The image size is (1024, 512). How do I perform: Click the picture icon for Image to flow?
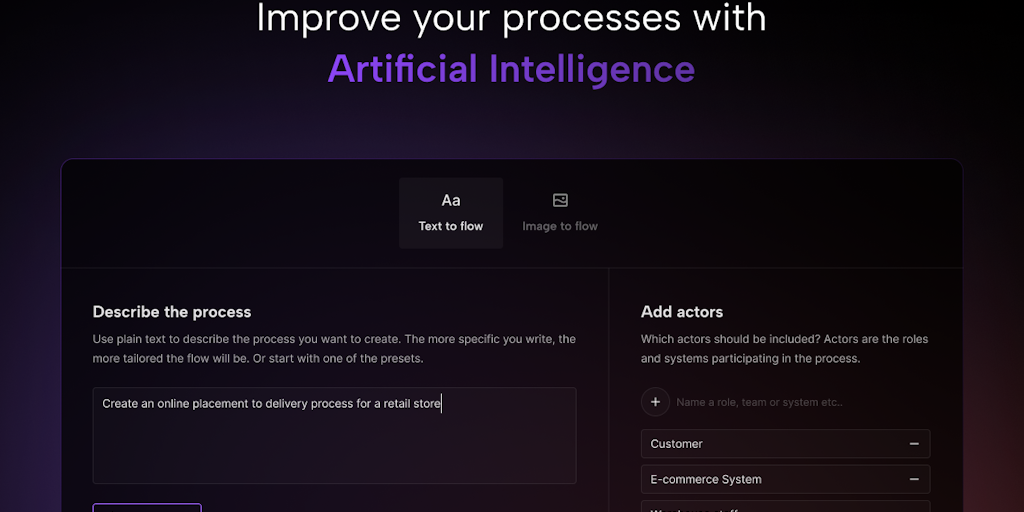[x=560, y=200]
